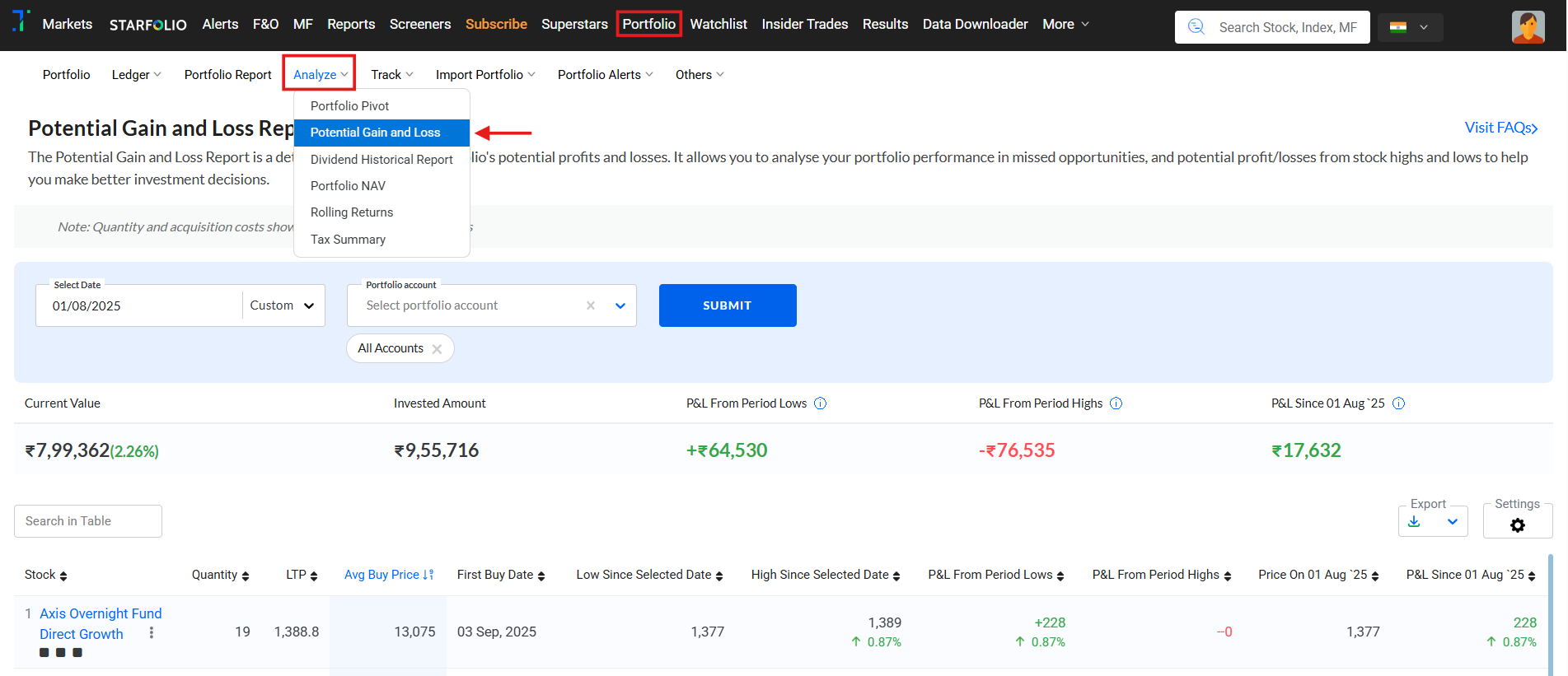Open the Visit FAQs link
This screenshot has height=676, width=1568.
[x=1500, y=128]
